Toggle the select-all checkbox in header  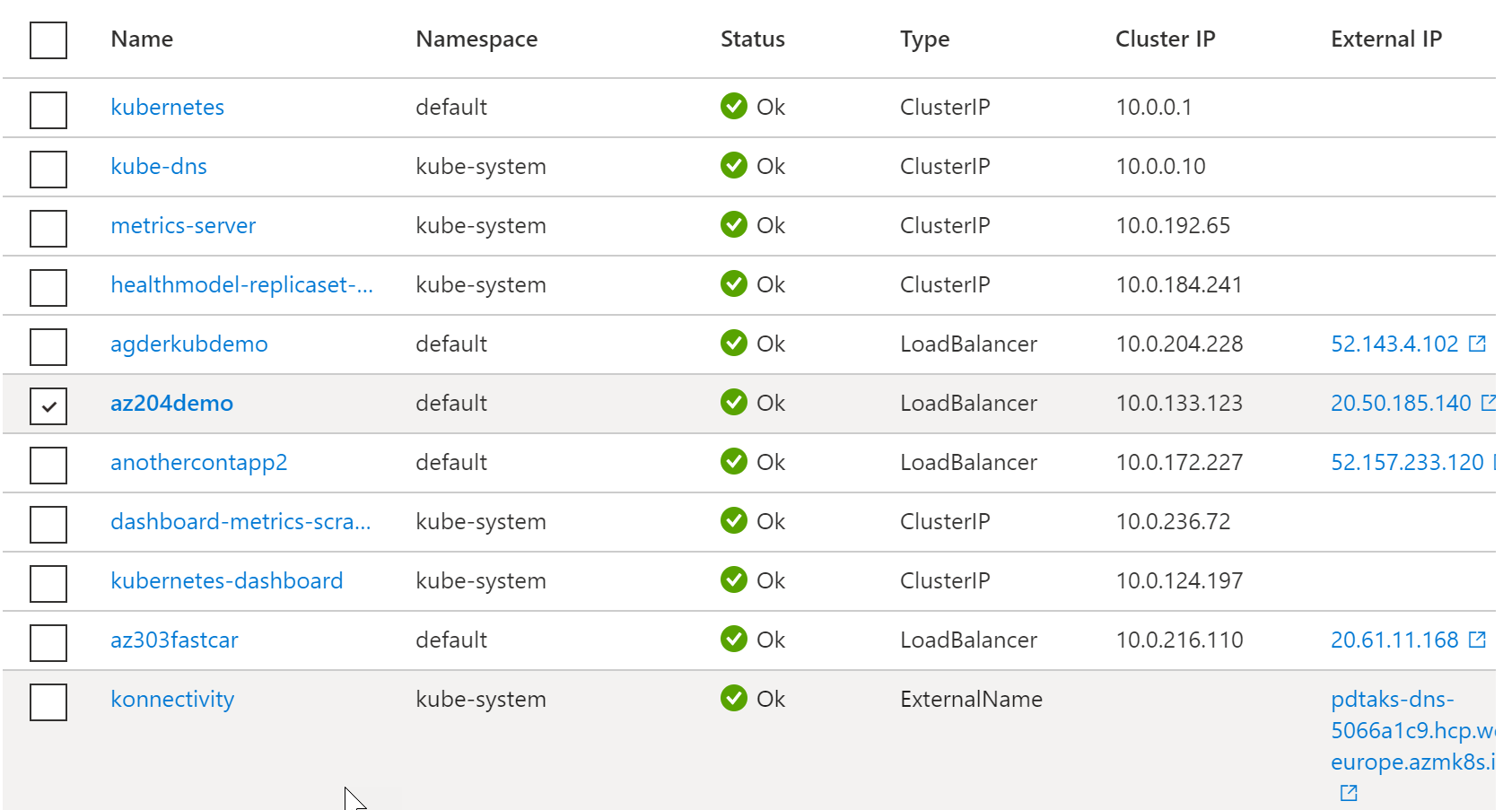coord(48,40)
